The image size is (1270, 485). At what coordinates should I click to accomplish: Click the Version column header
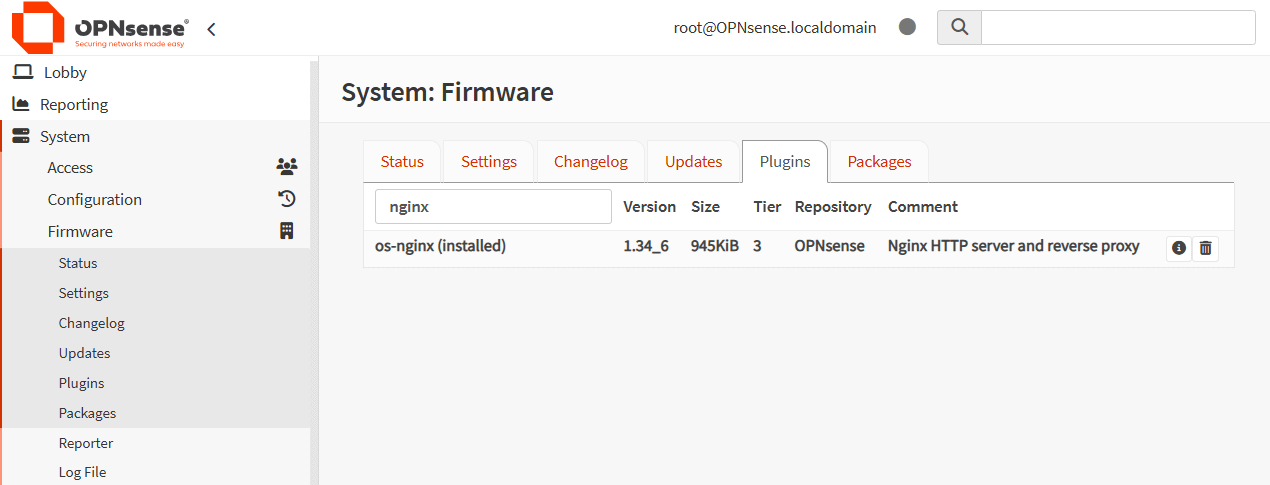coord(650,207)
